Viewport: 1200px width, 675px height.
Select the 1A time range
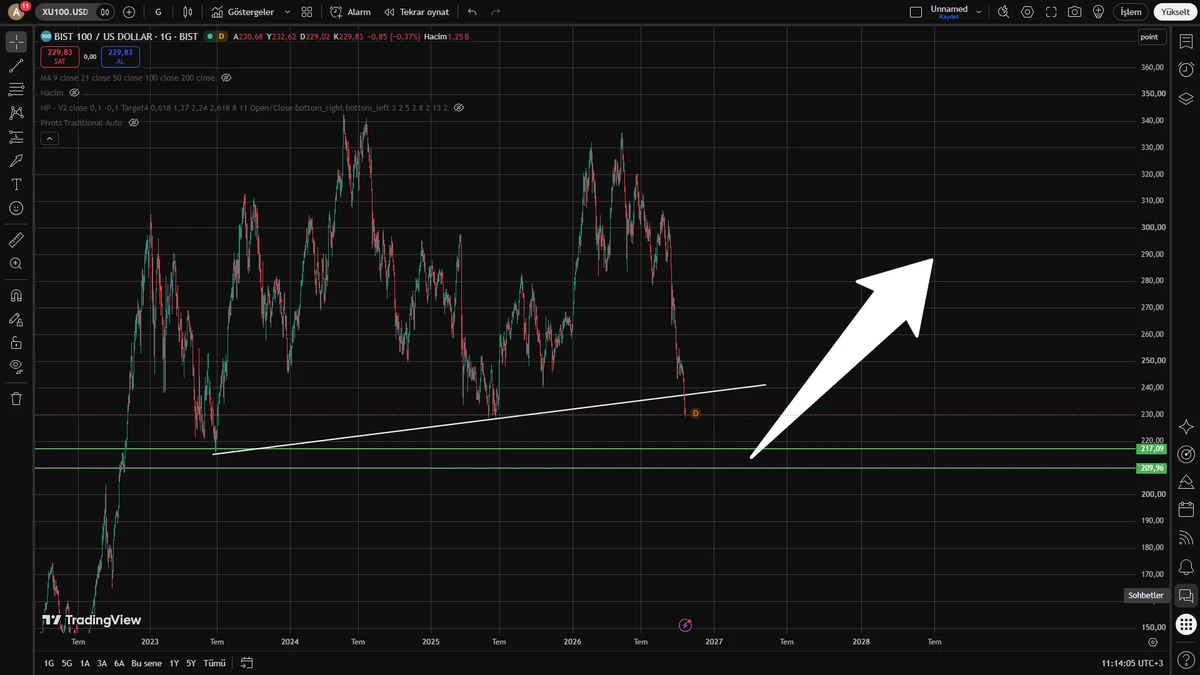(x=85, y=663)
